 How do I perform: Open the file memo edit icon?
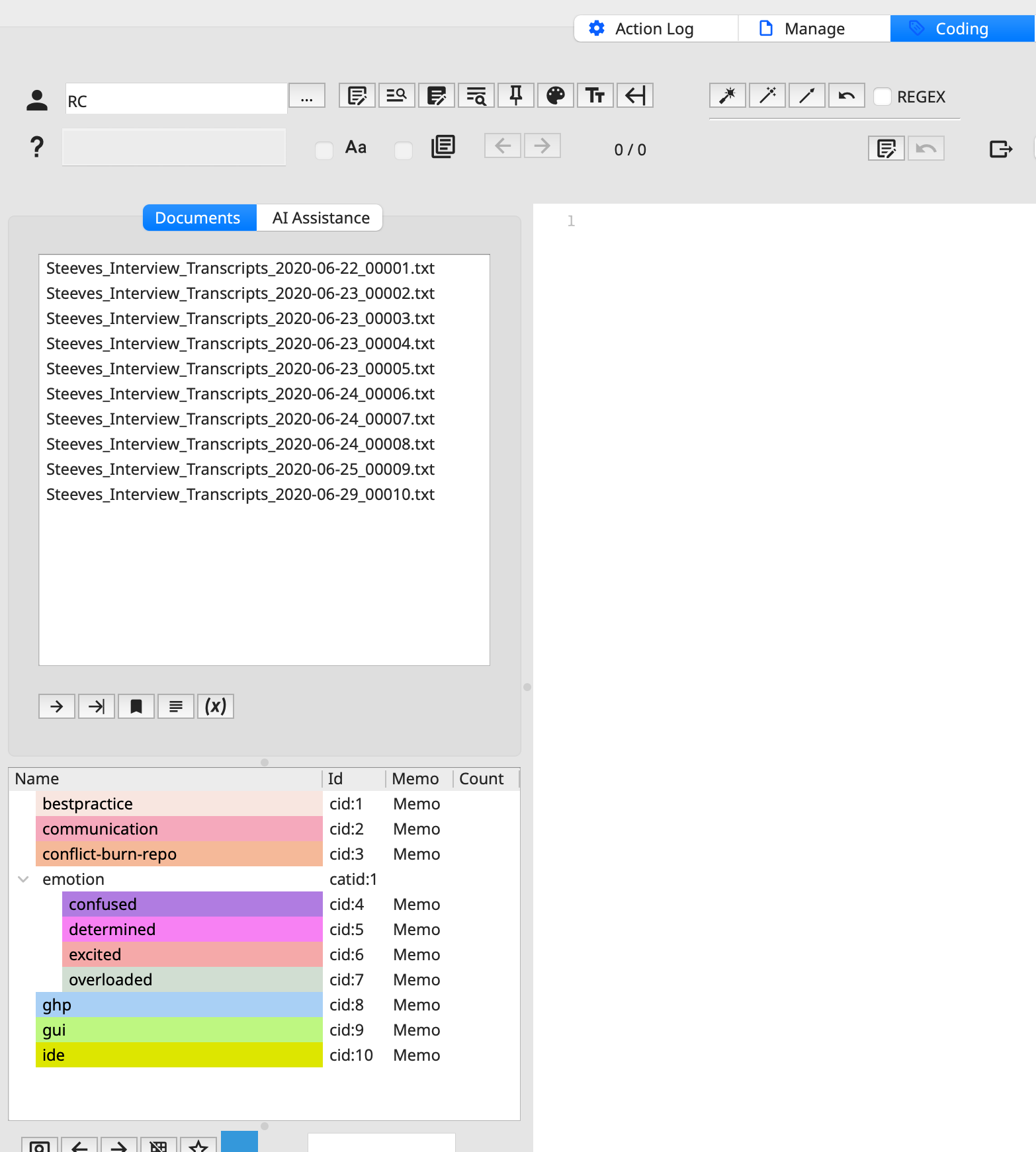point(357,96)
